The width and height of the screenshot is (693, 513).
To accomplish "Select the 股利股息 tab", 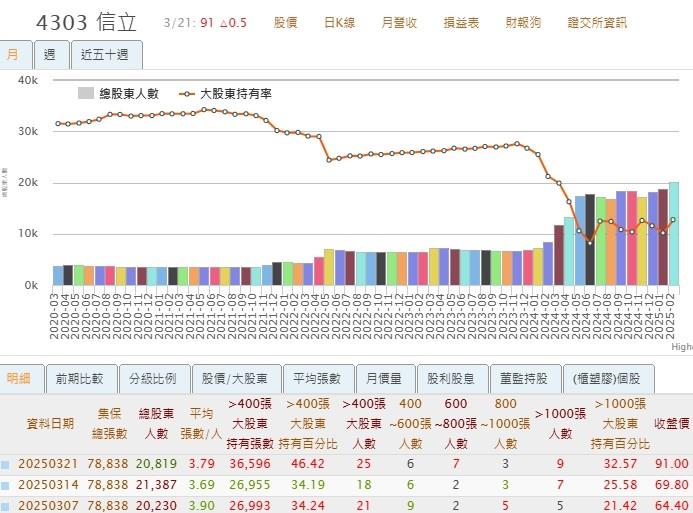I will coord(453,379).
